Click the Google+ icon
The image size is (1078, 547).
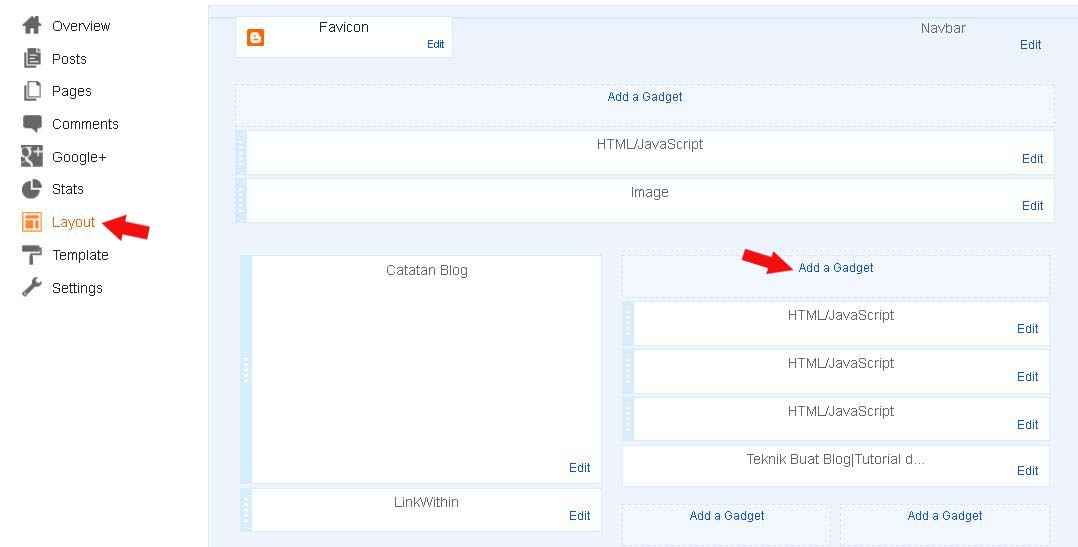coord(32,157)
